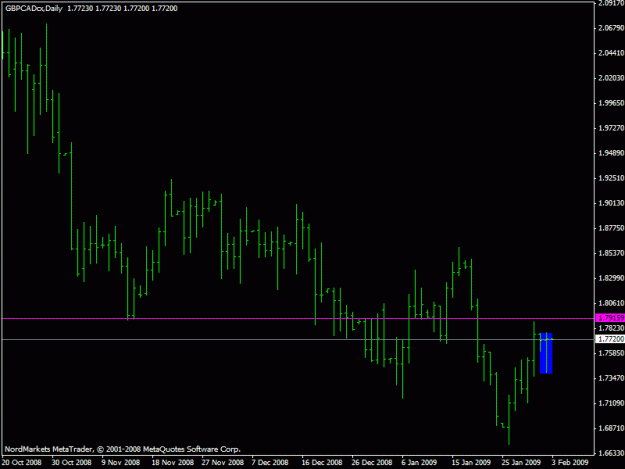
Task: Click the current price label 1.77200
Action: pos(610,339)
